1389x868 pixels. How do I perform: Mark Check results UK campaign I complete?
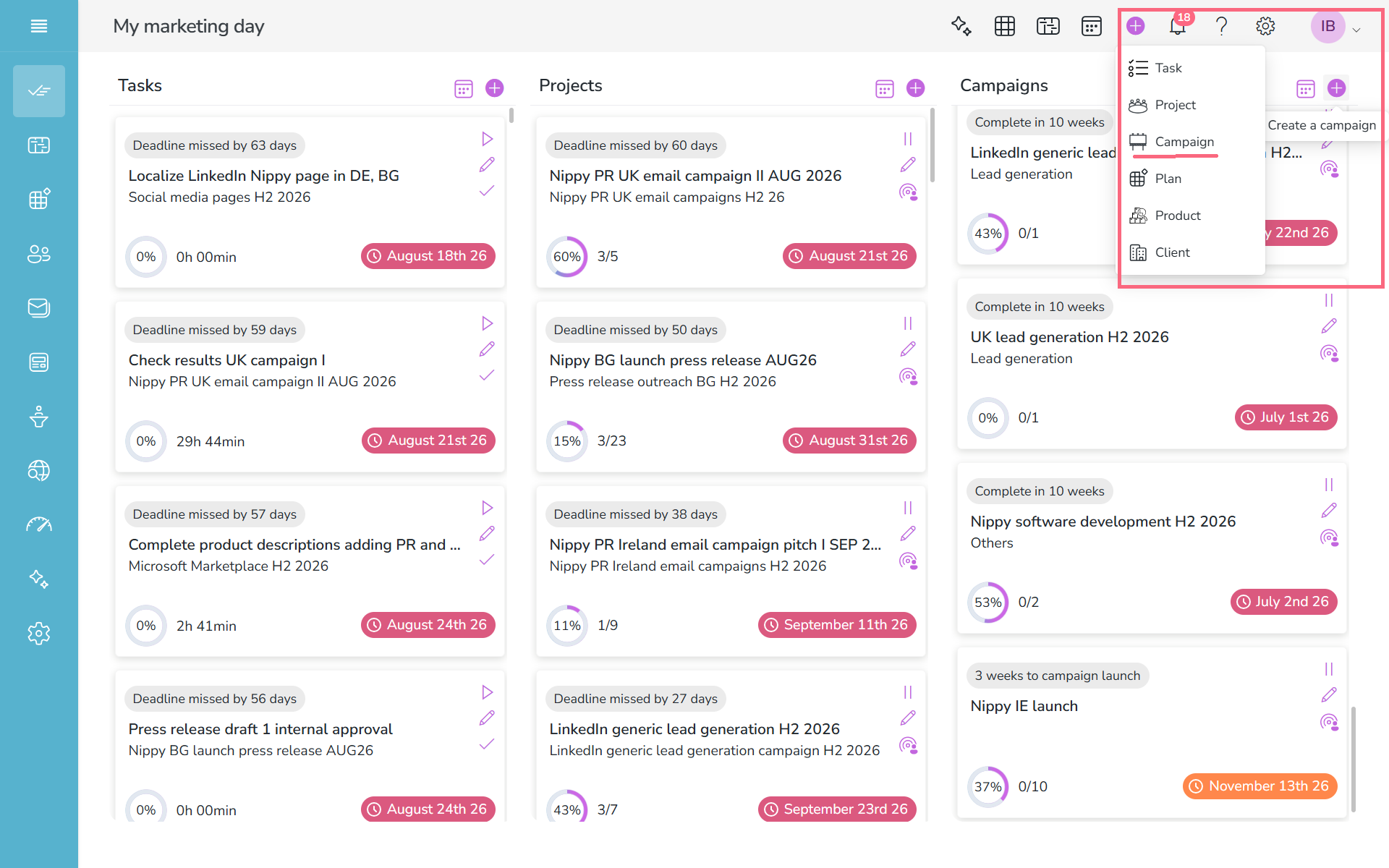[x=487, y=375]
